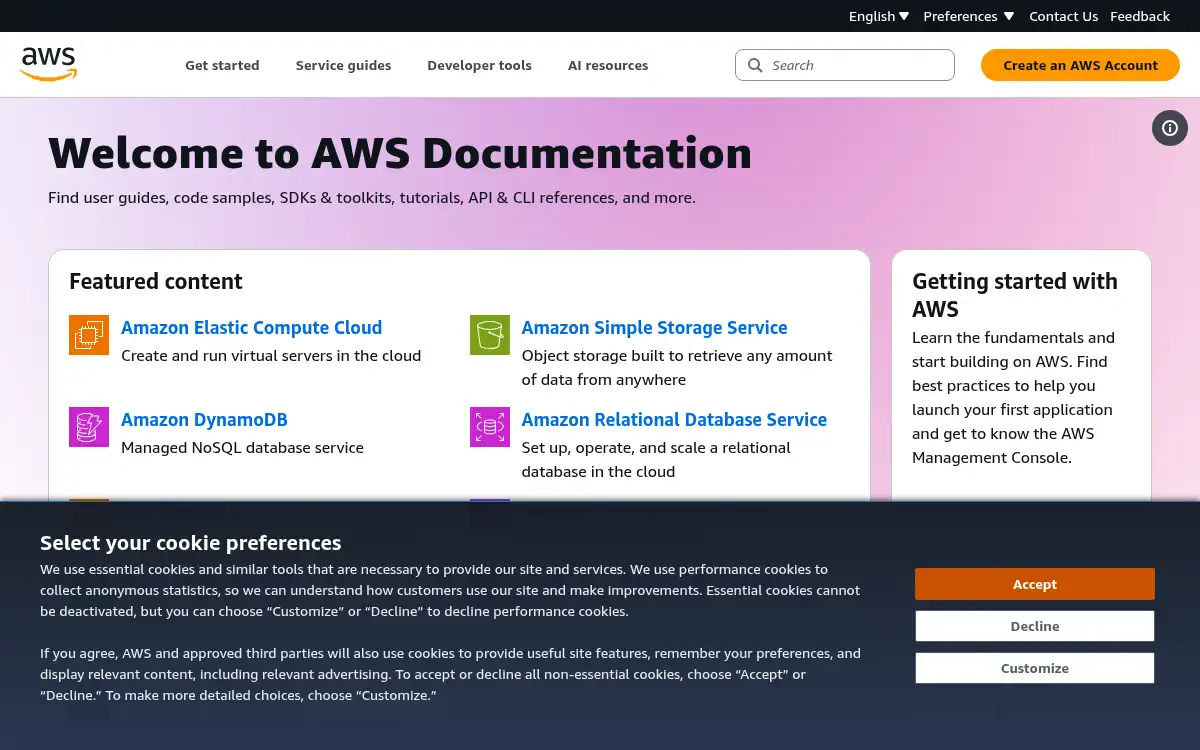Focus the Search input field
Viewport: 1200px width, 750px height.
tap(845, 65)
